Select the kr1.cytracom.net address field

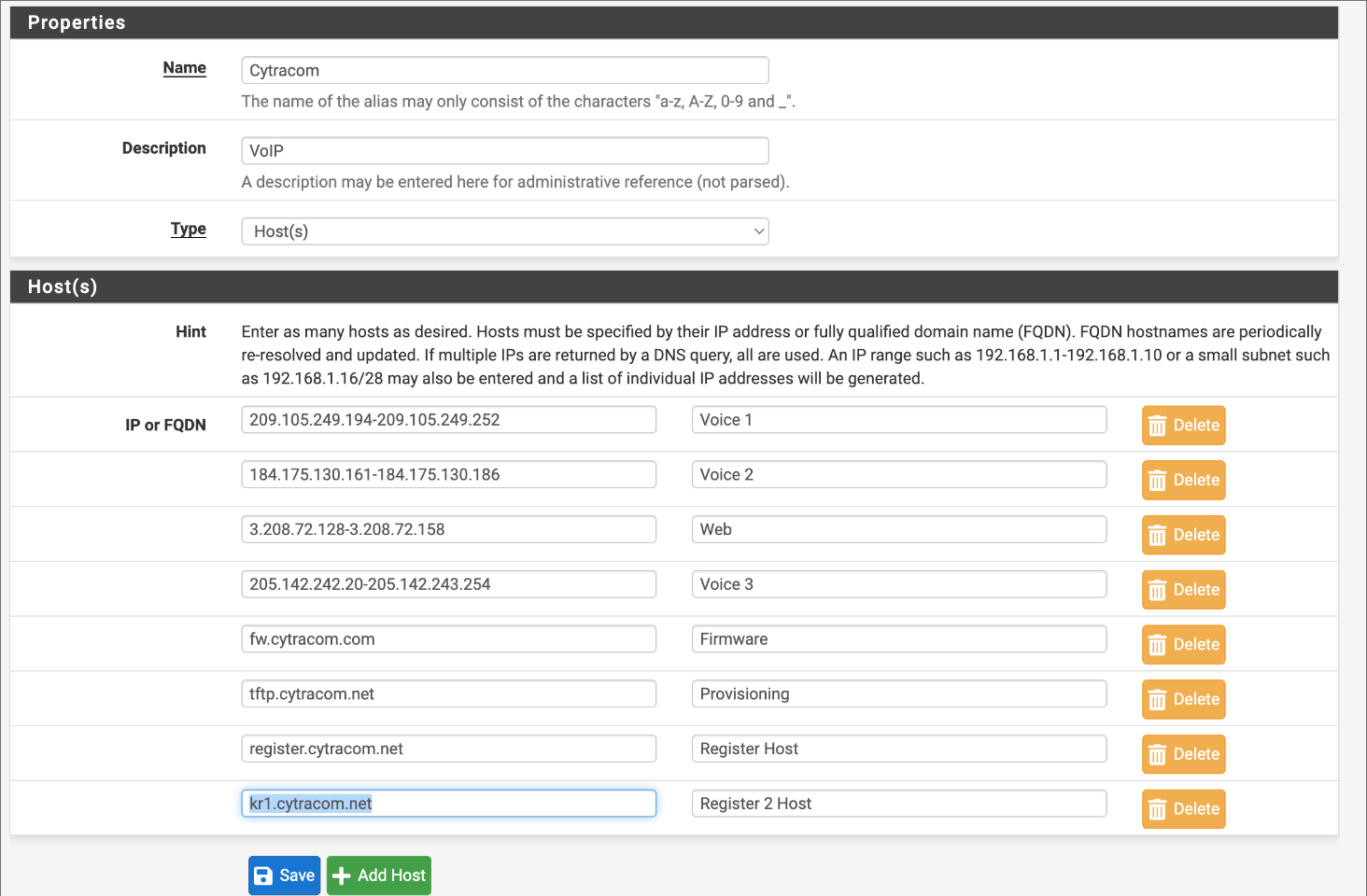(x=448, y=804)
